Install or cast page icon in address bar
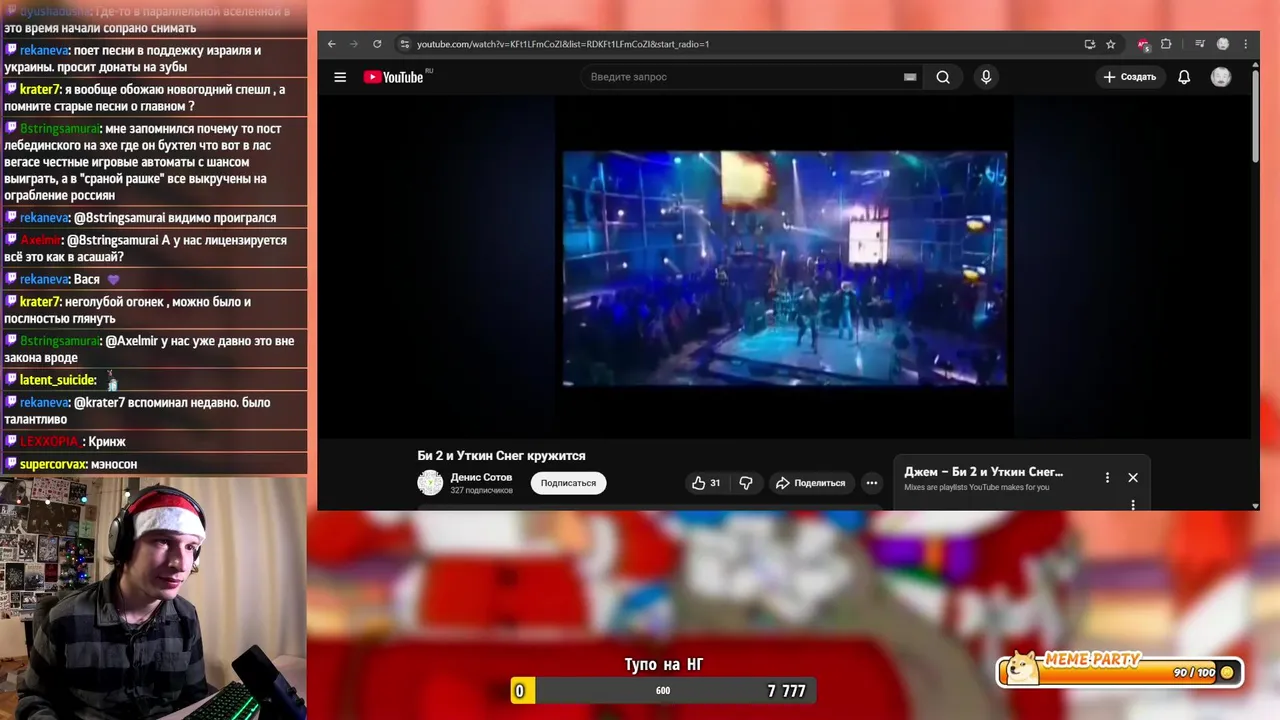Image resolution: width=1280 pixels, height=720 pixels. [x=1090, y=44]
